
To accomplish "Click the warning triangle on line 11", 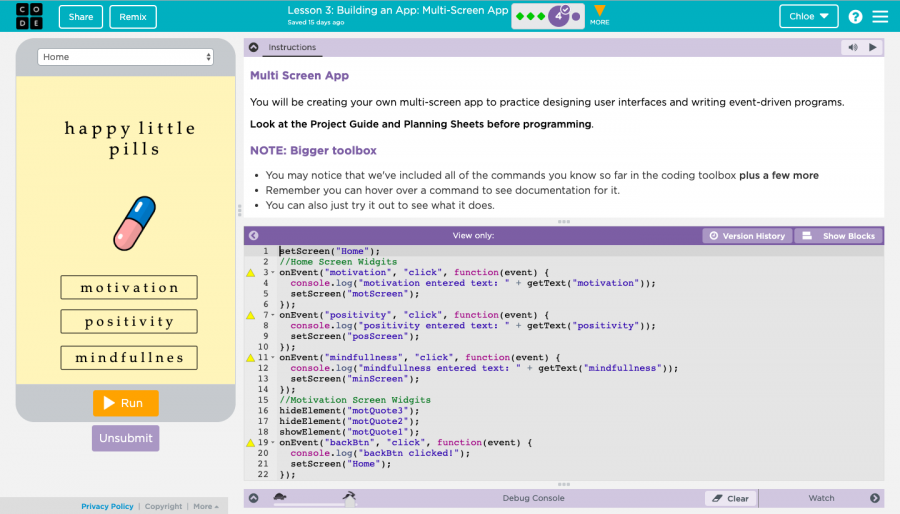I will point(250,357).
